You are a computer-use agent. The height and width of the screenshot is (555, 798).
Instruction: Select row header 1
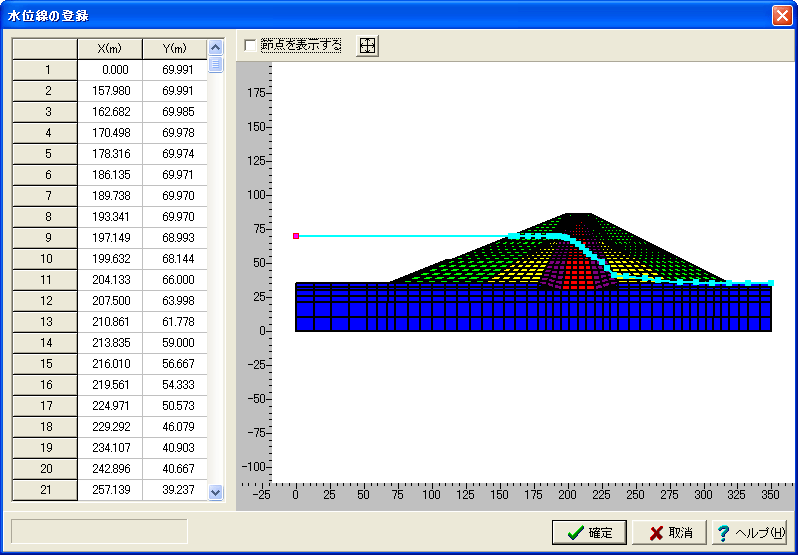pos(45,70)
